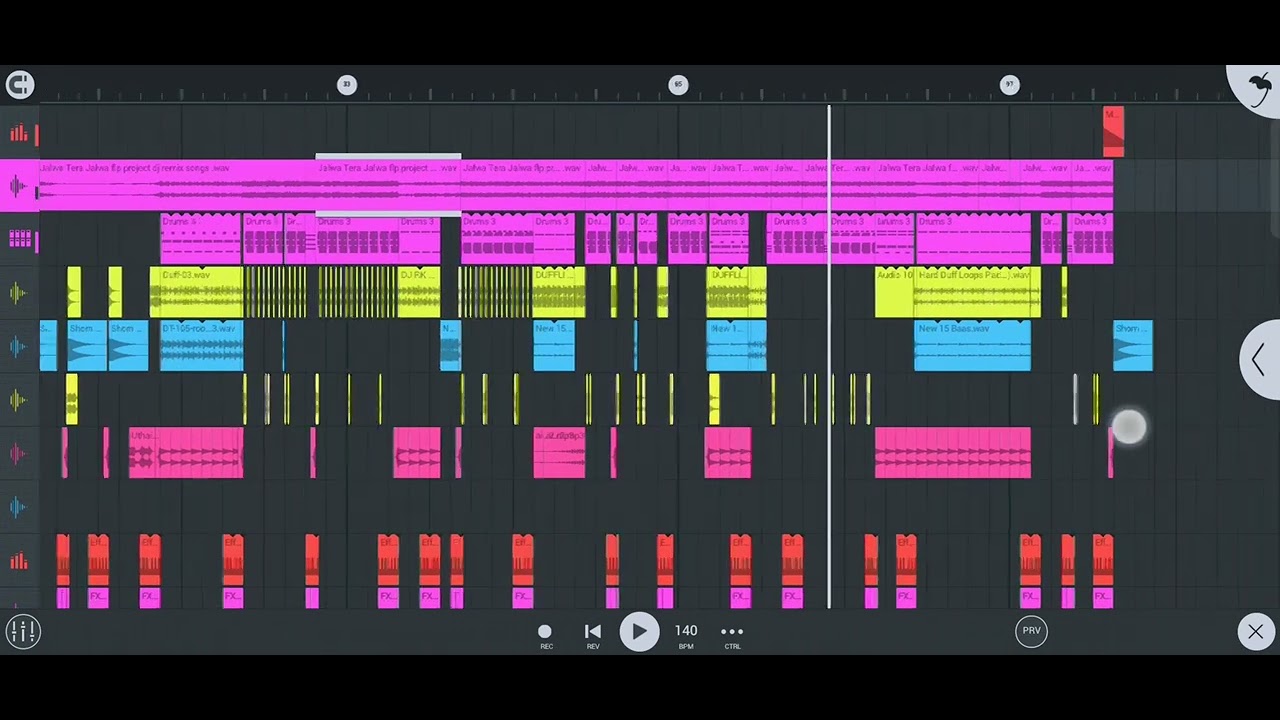Tap the highlighted Jalwa Tera Jalwa flp.project clip
This screenshot has width=1280, height=720.
pos(388,185)
